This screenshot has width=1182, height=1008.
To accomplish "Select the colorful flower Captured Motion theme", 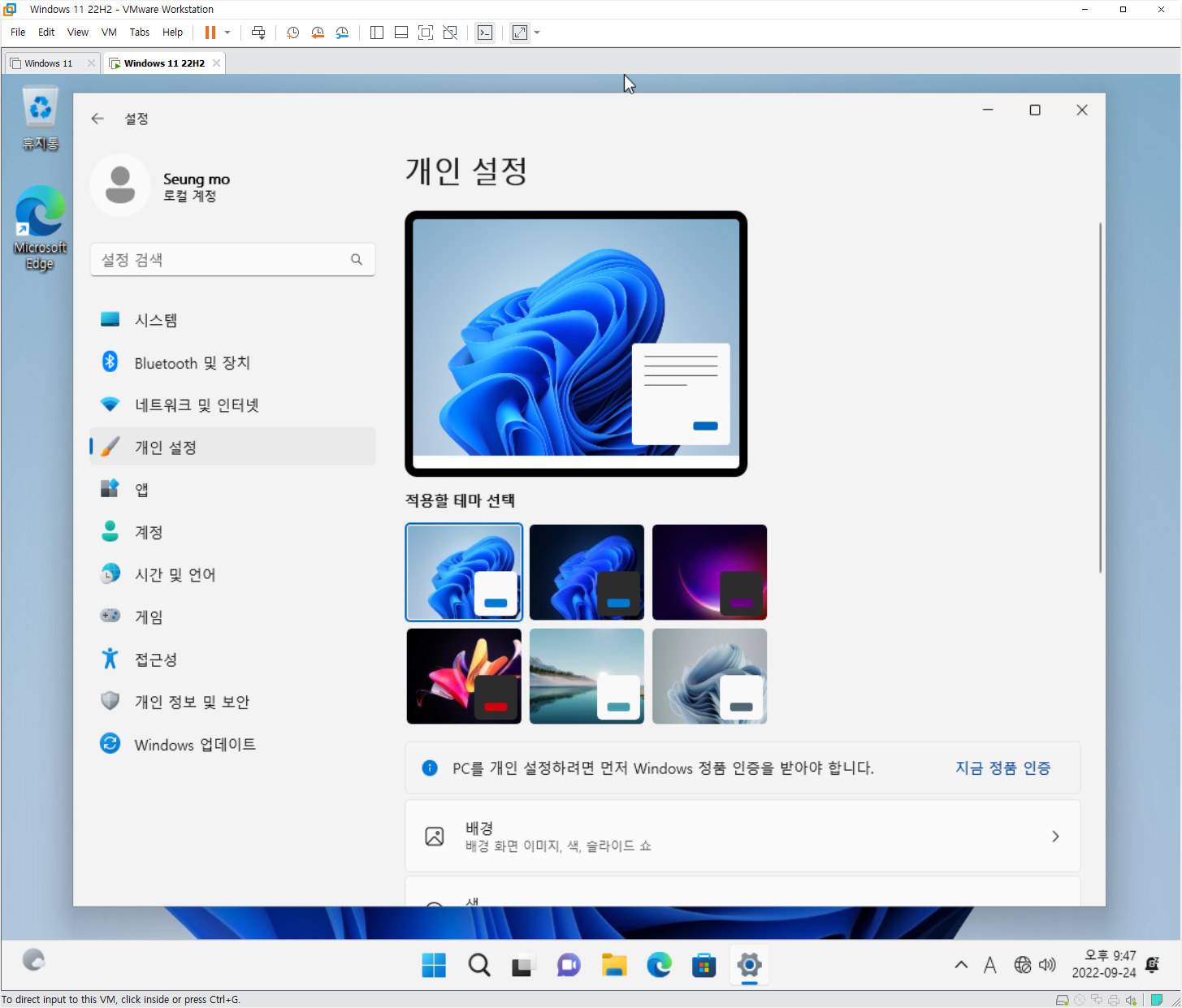I will click(x=464, y=676).
